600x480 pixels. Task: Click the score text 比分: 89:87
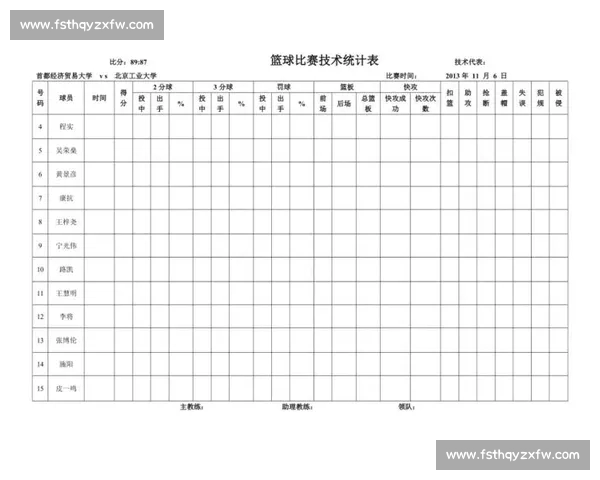(x=128, y=62)
